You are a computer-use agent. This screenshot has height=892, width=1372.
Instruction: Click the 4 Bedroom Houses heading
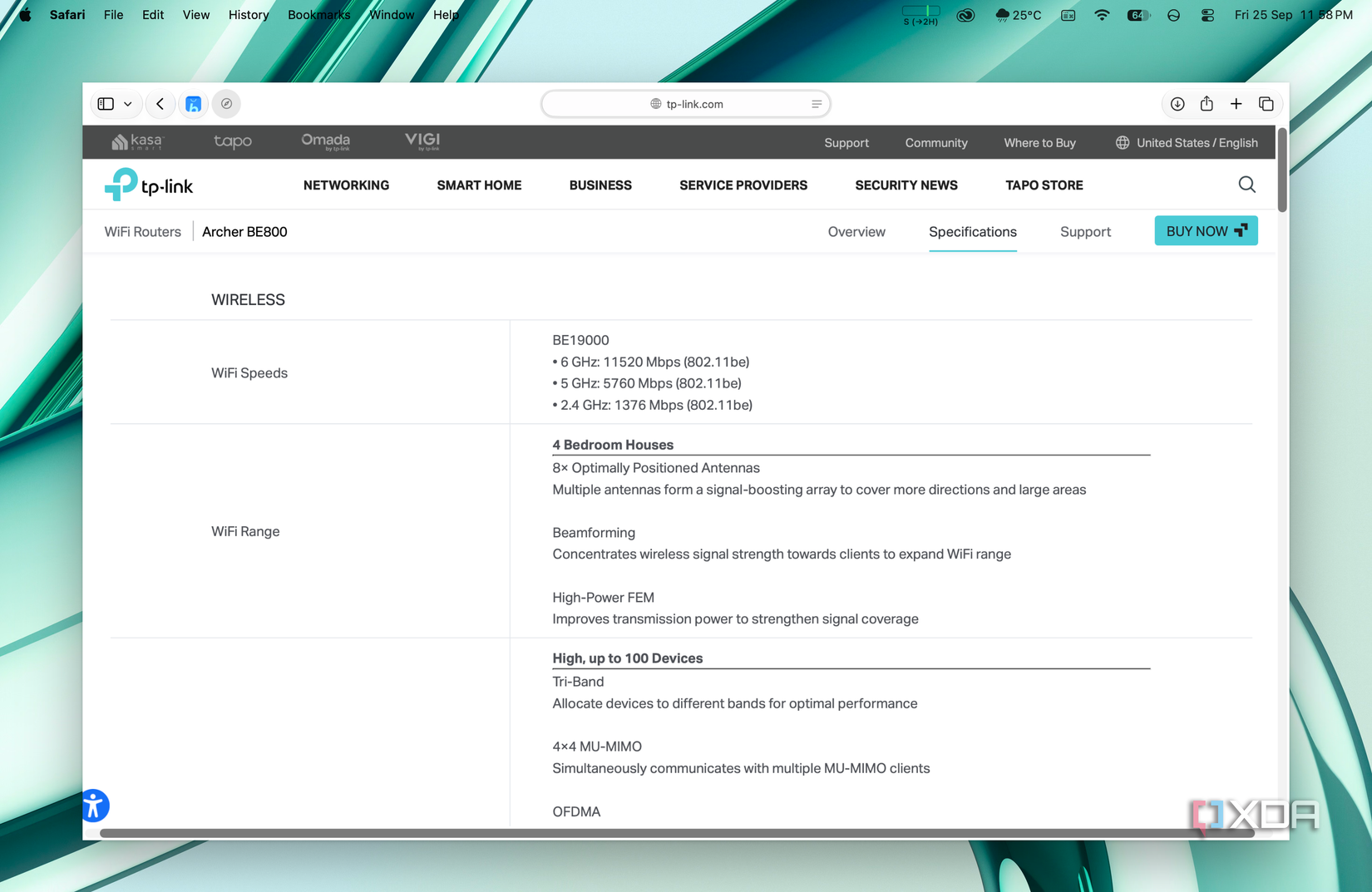[x=613, y=445]
